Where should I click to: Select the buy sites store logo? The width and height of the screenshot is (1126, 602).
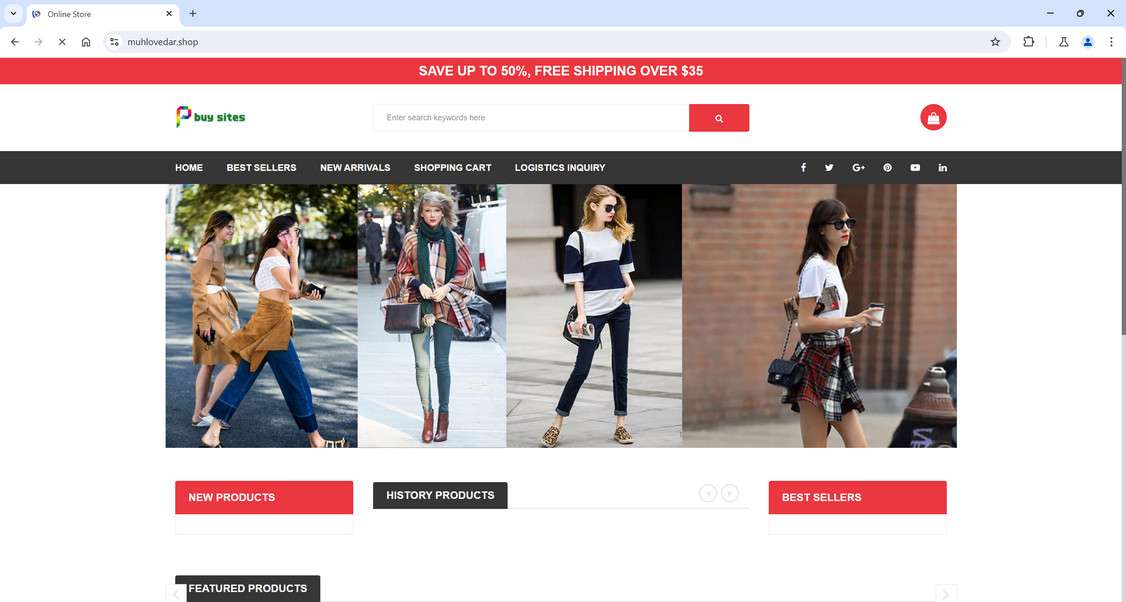click(x=210, y=116)
